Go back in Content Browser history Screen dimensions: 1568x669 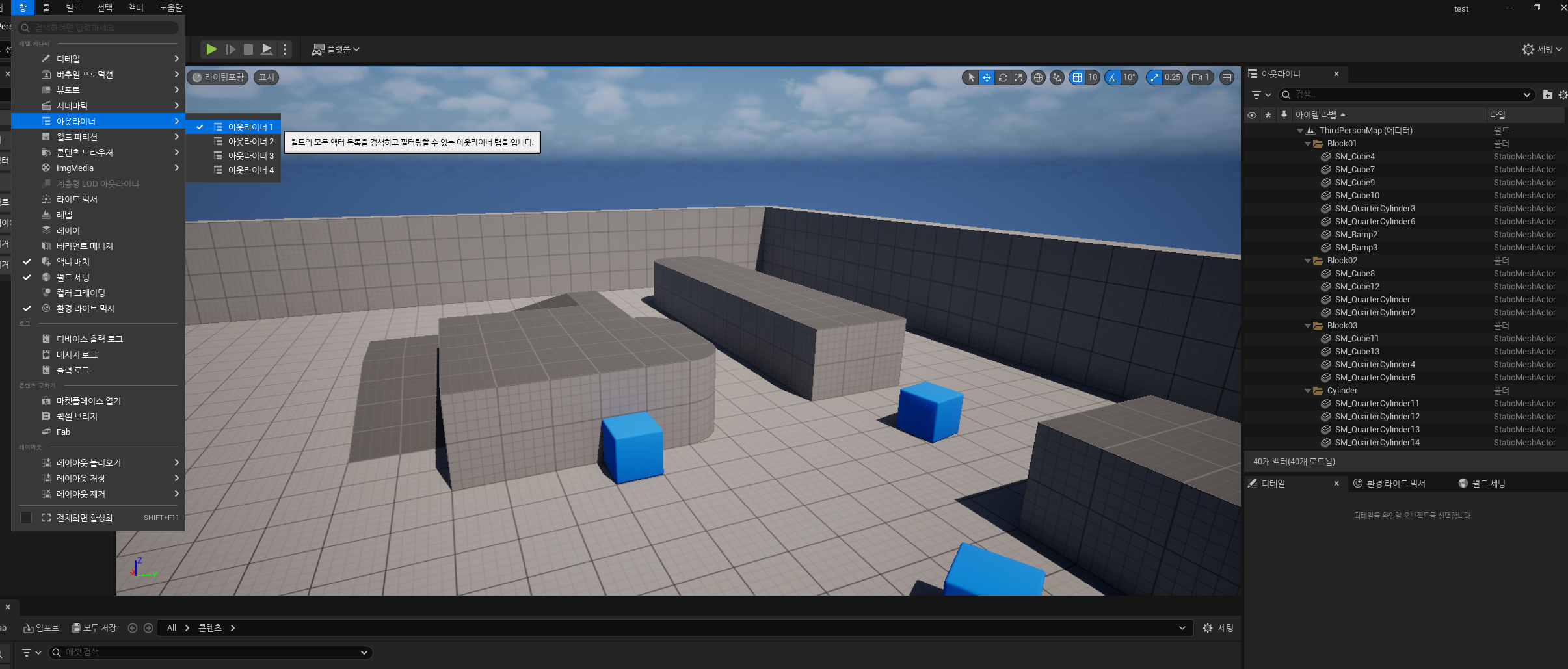click(x=133, y=628)
